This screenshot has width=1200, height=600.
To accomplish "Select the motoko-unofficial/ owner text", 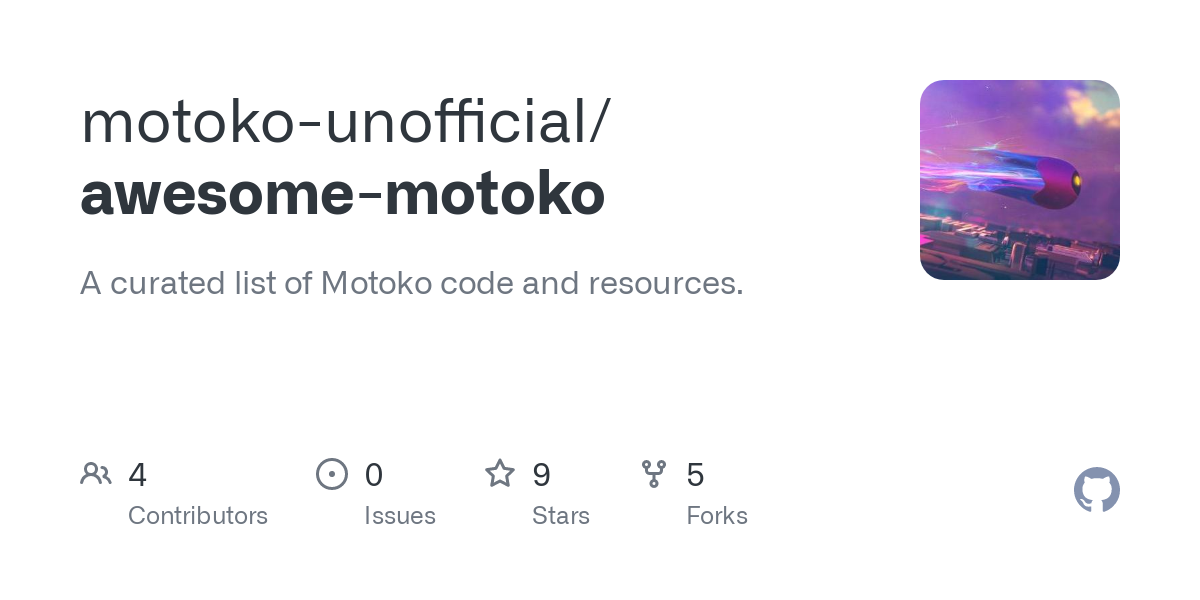I will pos(345,121).
